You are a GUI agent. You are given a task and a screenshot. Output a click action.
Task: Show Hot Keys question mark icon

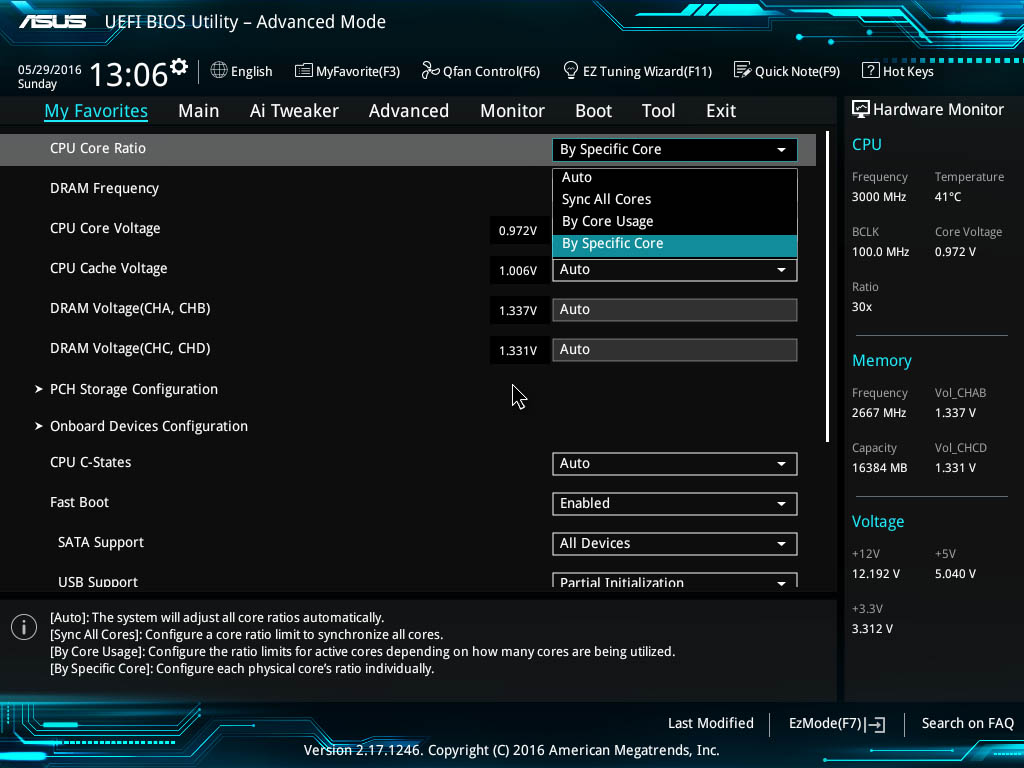tap(871, 70)
